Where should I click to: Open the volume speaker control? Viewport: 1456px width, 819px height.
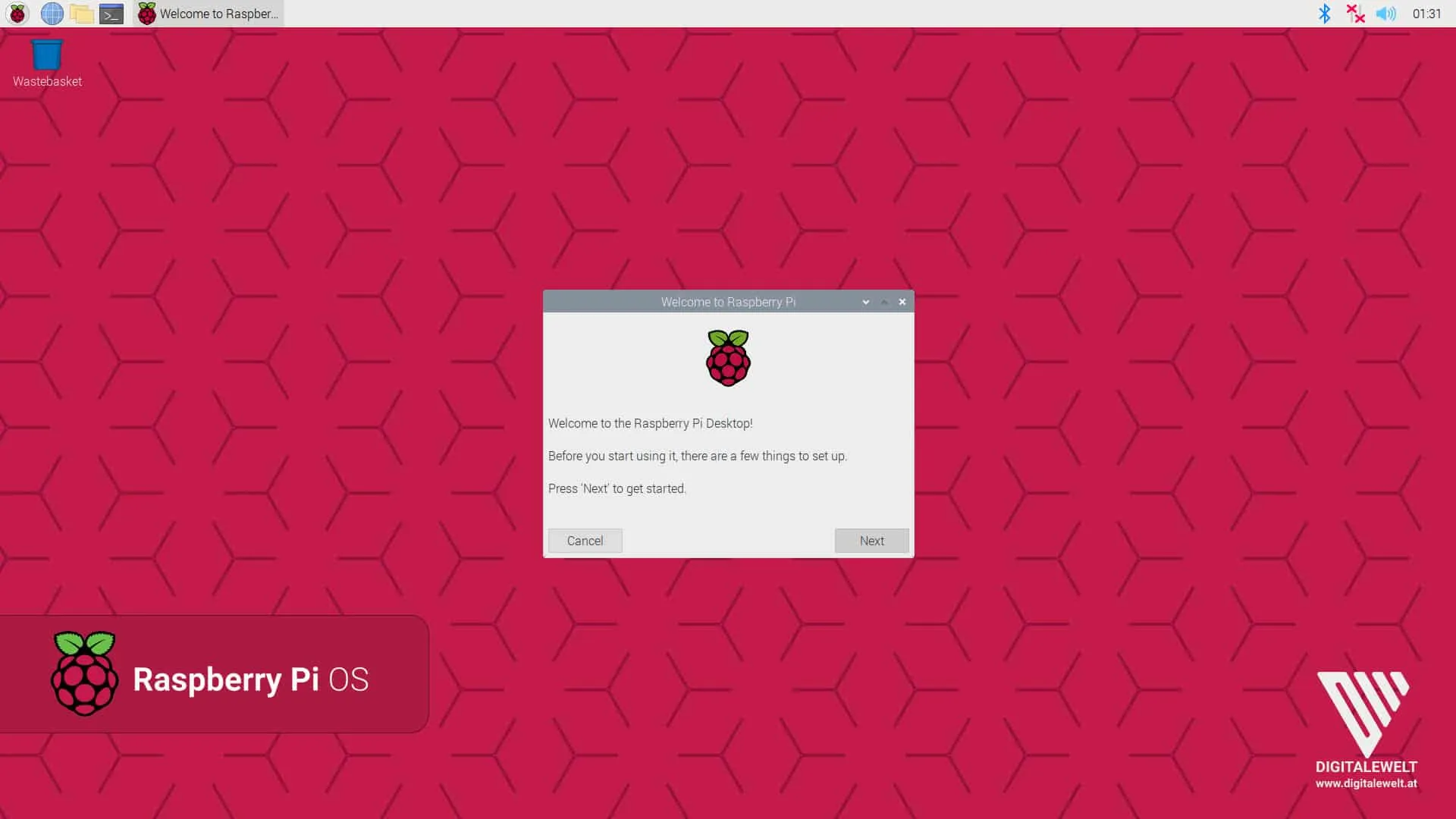point(1385,14)
